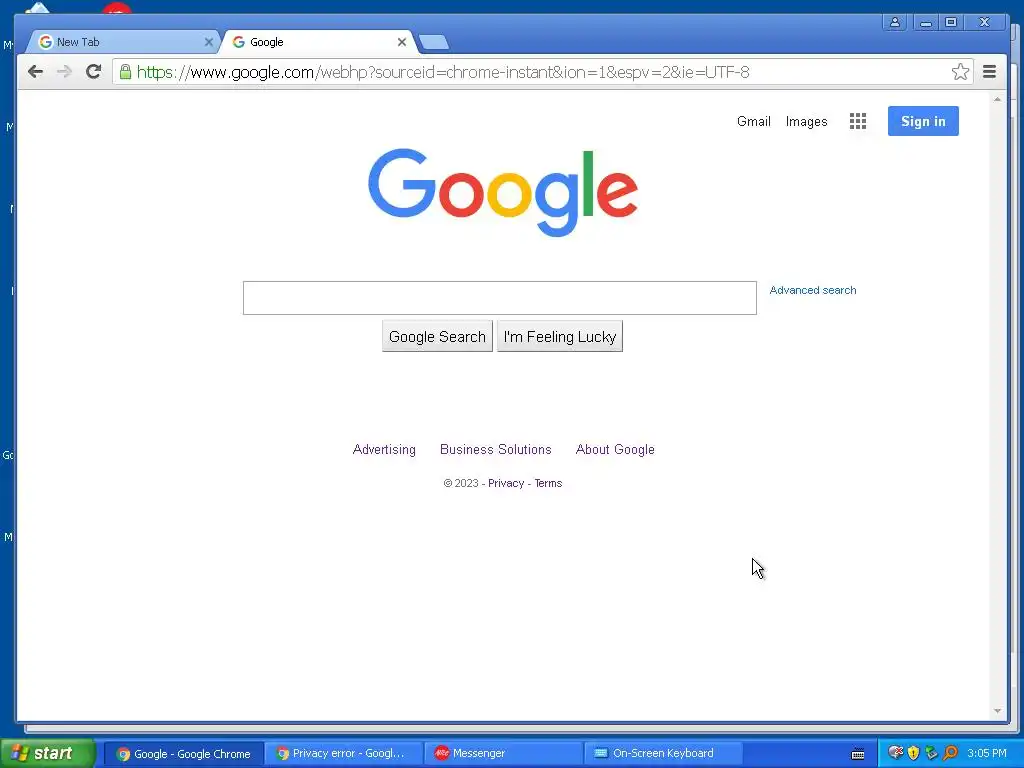Screen dimensions: 1024x768
Task: Click the Chrome profile person icon
Action: tap(895, 22)
